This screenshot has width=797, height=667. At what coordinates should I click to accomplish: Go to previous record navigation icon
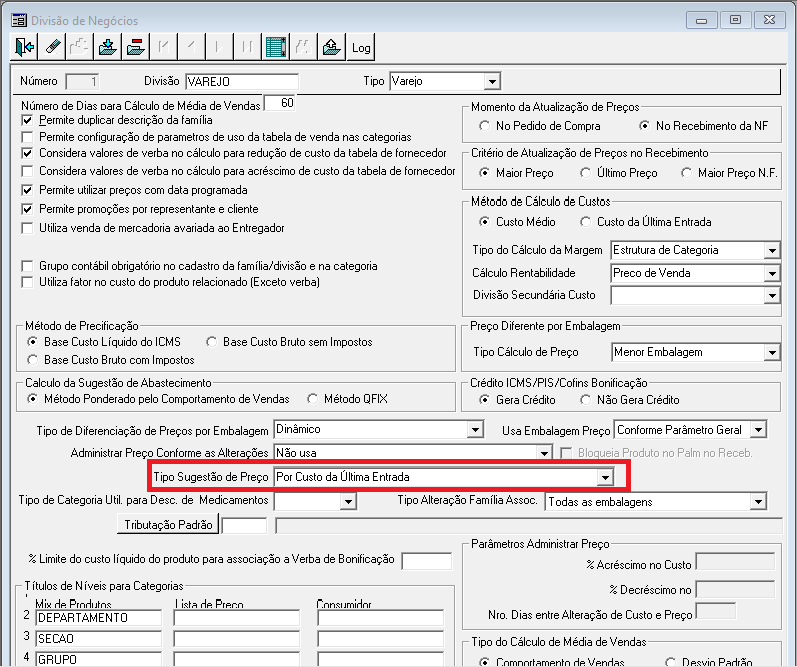(x=192, y=47)
